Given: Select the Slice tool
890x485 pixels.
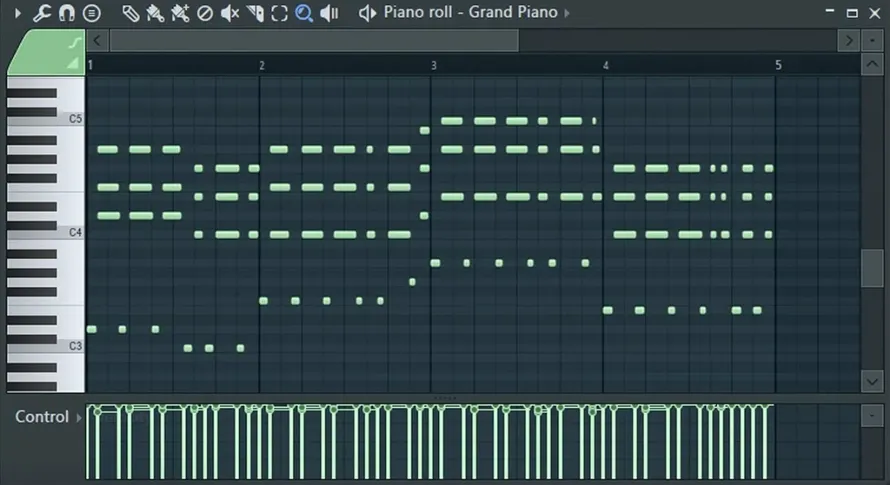Looking at the screenshot, I should coord(255,13).
